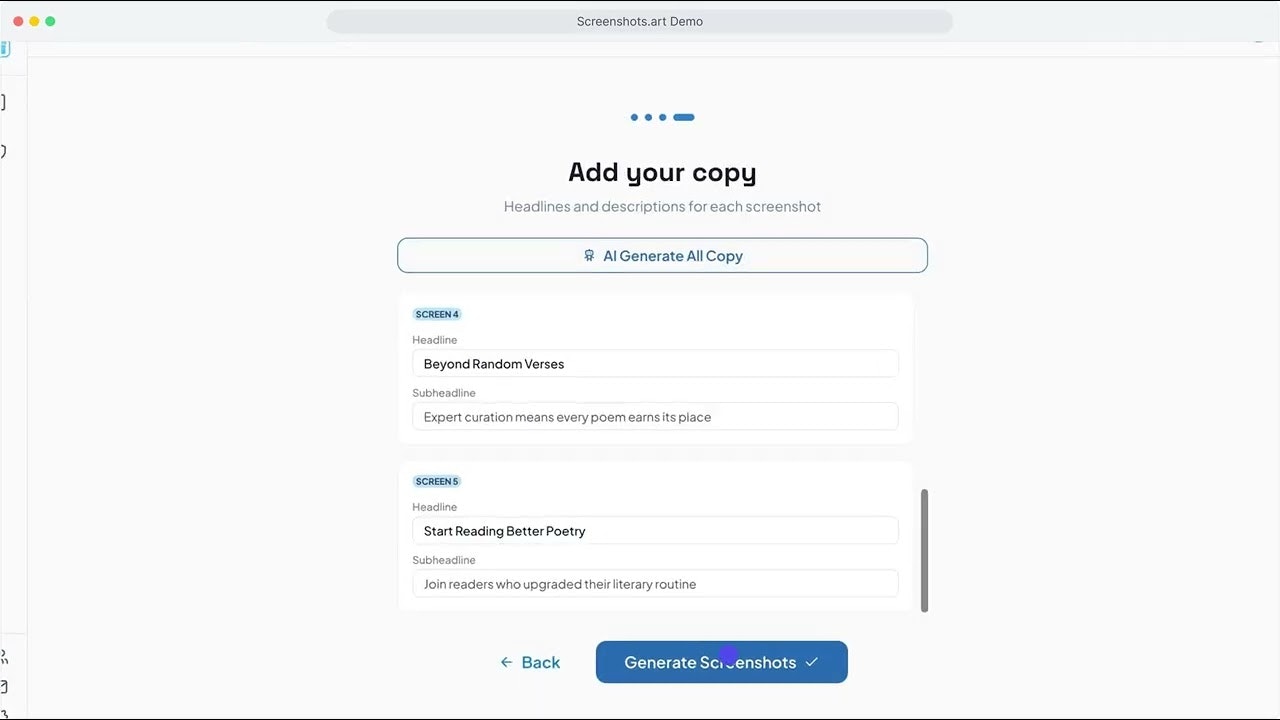Edit the Screen 4 Subheadline about expert curation
1280x720 pixels.
click(x=655, y=417)
